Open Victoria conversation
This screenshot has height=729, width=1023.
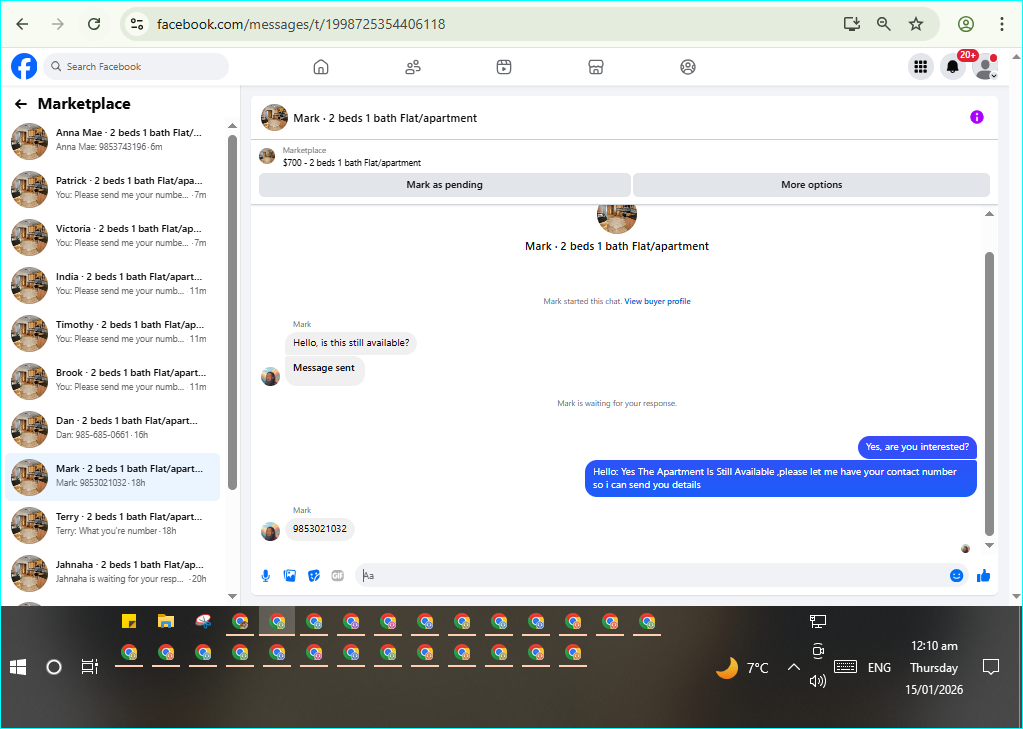pos(113,237)
